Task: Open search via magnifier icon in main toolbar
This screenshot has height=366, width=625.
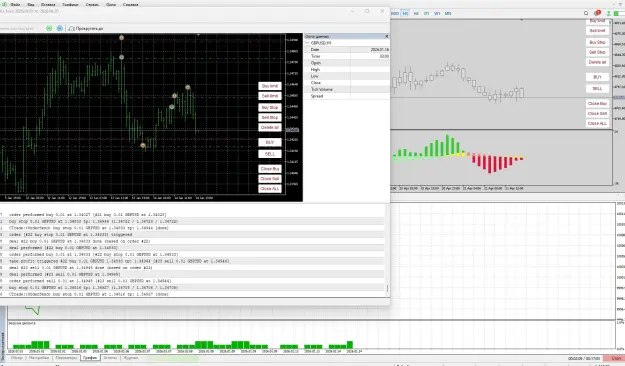Action: click(586, 14)
